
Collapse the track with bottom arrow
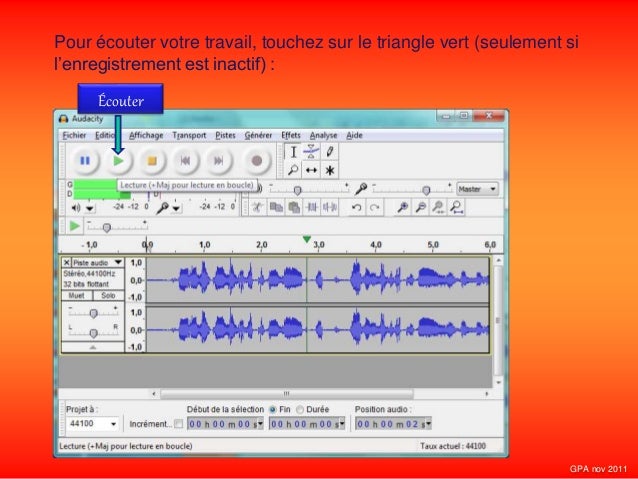point(93,347)
